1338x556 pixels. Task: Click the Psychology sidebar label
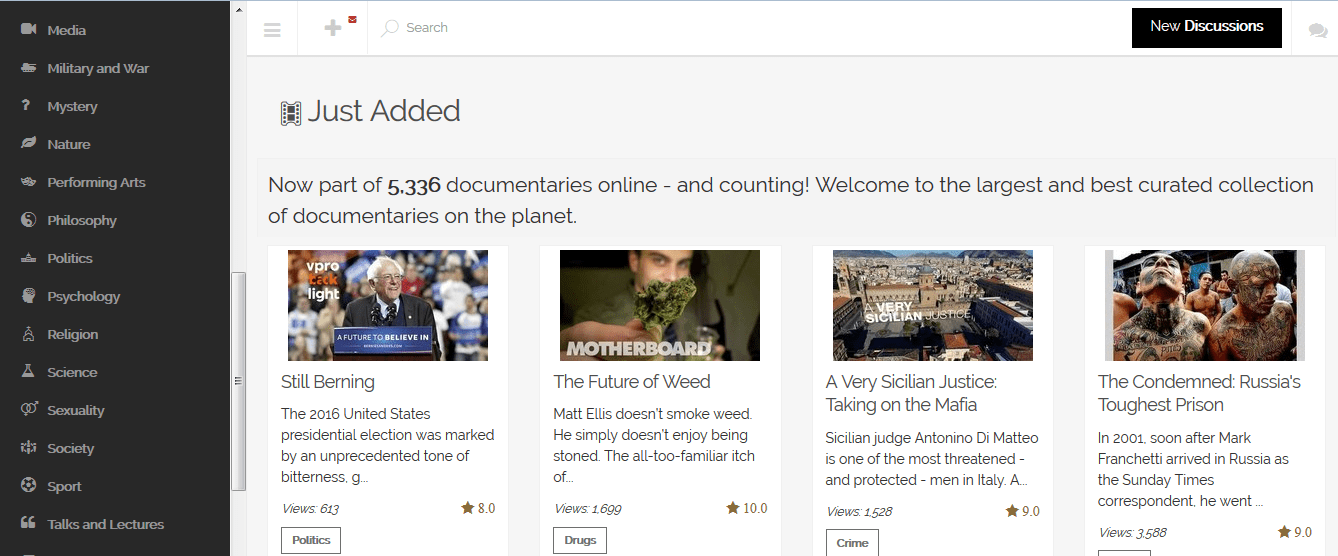pyautogui.click(x=83, y=296)
